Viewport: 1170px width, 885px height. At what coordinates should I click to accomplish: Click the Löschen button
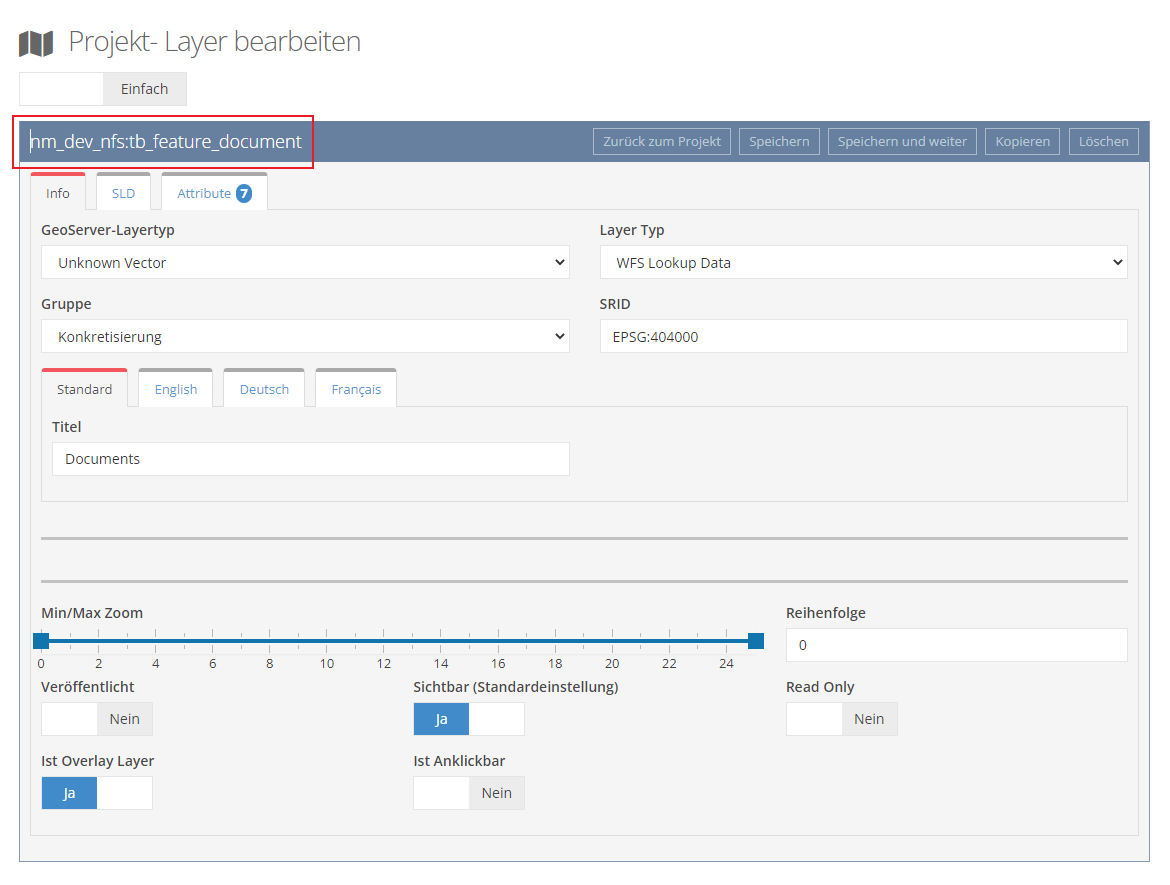click(x=1104, y=142)
